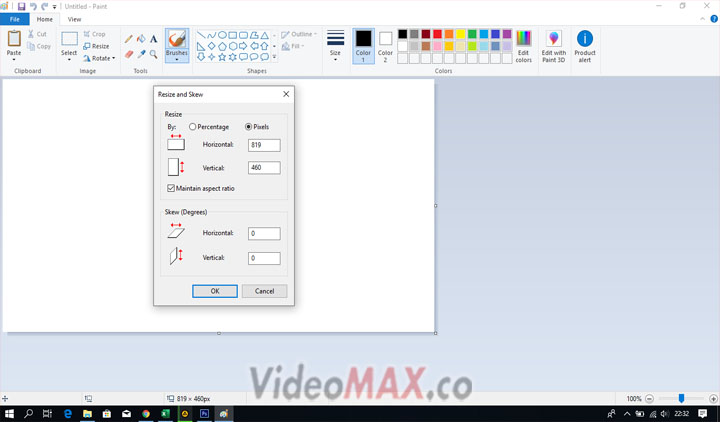Open the Action Center notifications
The image size is (720, 422).
[x=703, y=414]
